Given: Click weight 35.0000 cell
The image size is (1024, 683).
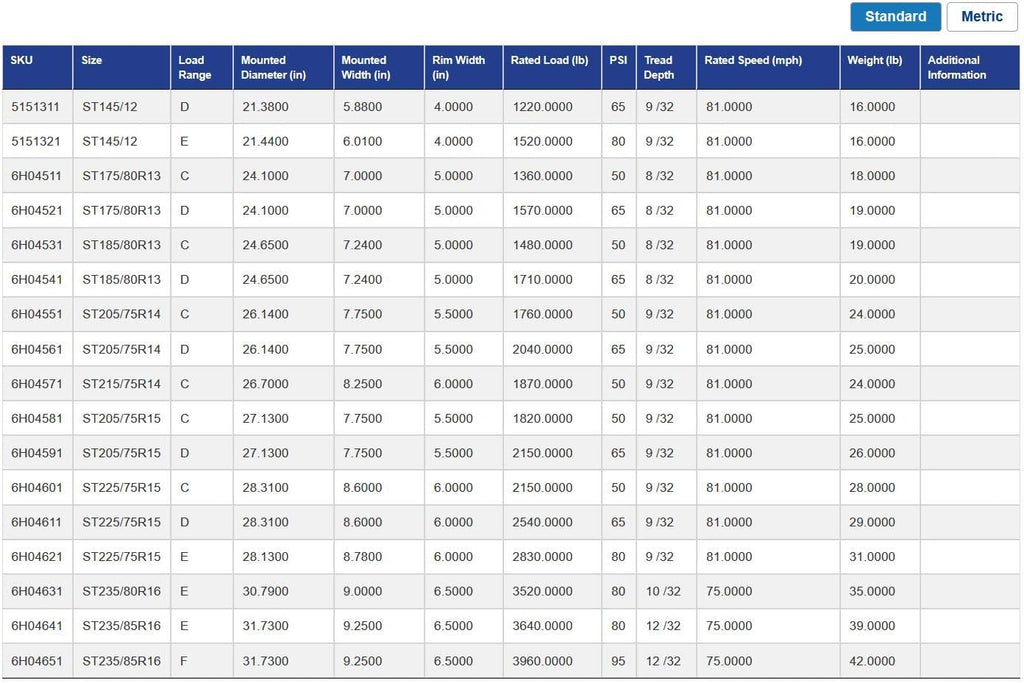Looking at the screenshot, I should click(880, 592).
